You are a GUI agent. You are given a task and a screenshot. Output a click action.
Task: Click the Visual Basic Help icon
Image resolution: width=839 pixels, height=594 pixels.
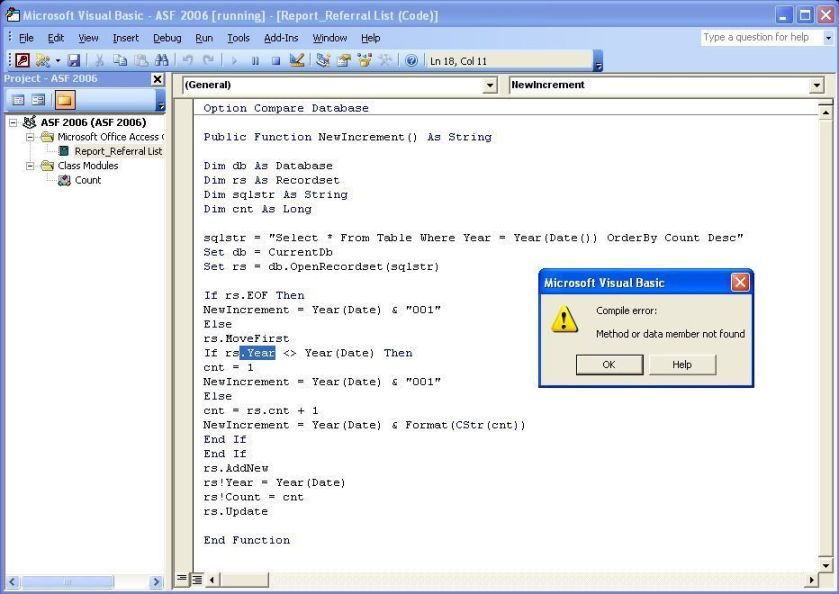tap(411, 60)
